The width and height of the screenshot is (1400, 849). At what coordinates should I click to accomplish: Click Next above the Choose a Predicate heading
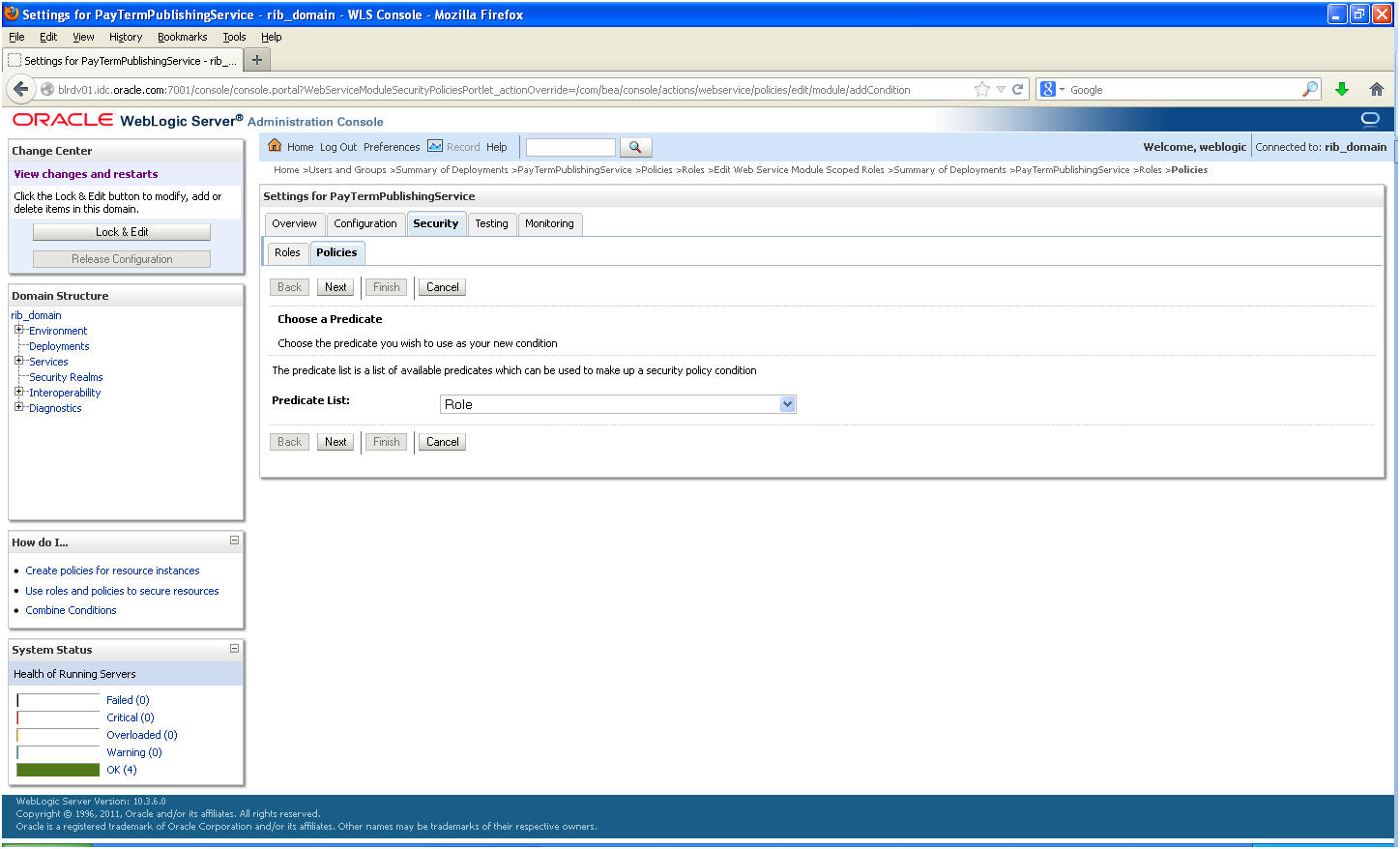[x=335, y=287]
